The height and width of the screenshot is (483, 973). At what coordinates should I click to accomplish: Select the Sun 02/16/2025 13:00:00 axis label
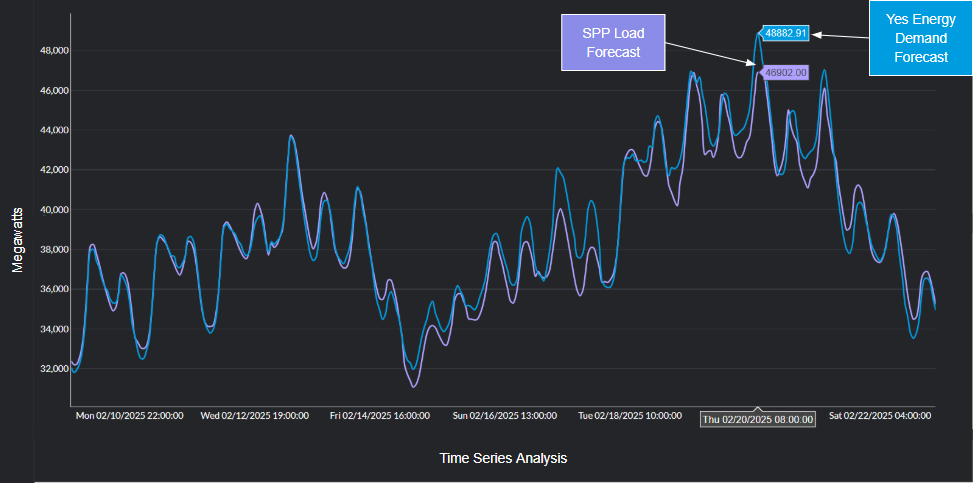[x=505, y=415]
